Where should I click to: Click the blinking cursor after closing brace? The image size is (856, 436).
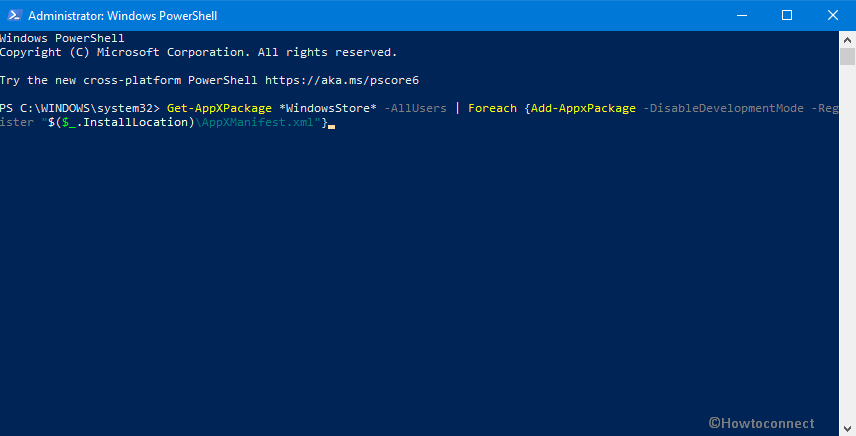pyautogui.click(x=331, y=126)
